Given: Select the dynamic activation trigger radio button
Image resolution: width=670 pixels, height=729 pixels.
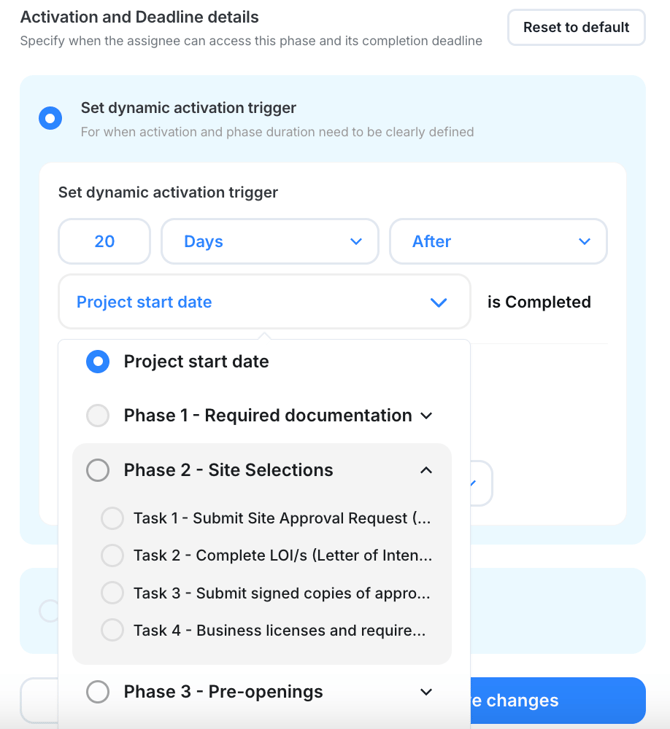Looking at the screenshot, I should pyautogui.click(x=50, y=119).
